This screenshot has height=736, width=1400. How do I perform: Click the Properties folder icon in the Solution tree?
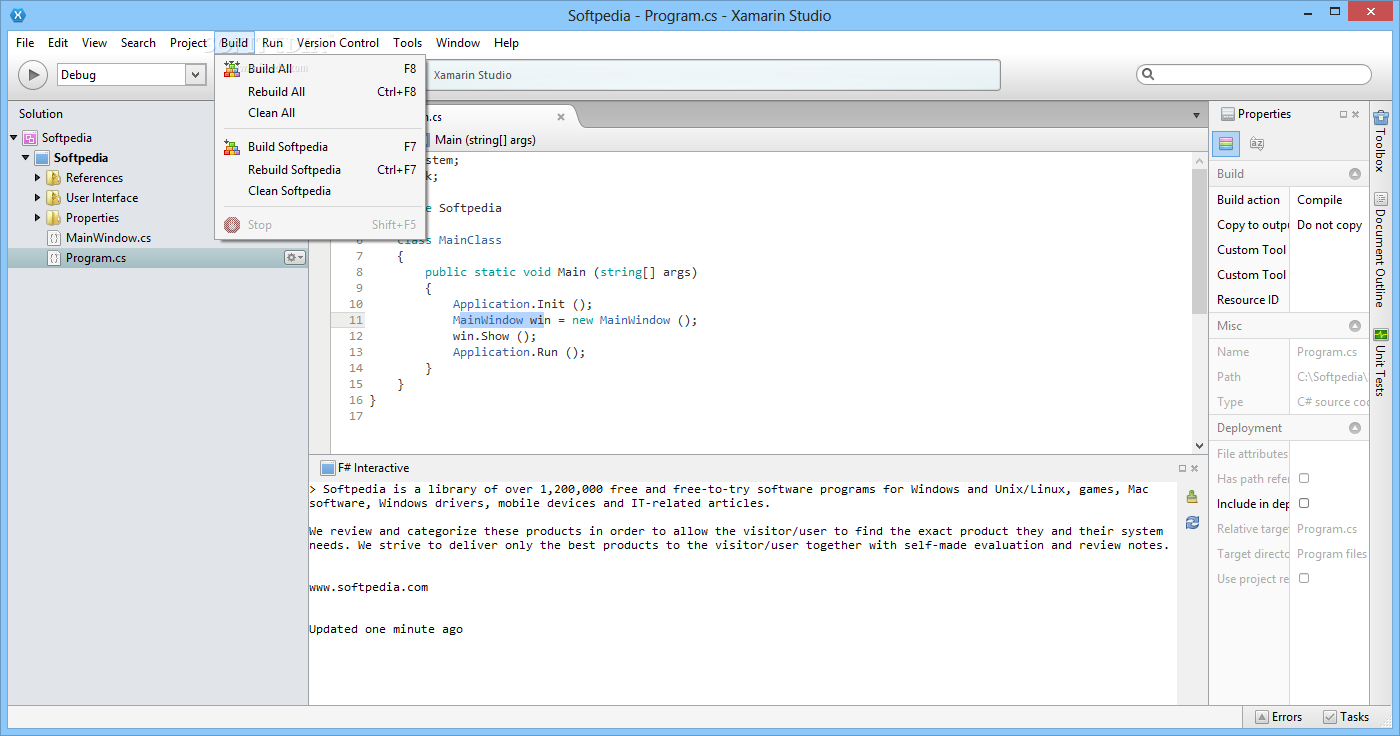coord(54,218)
